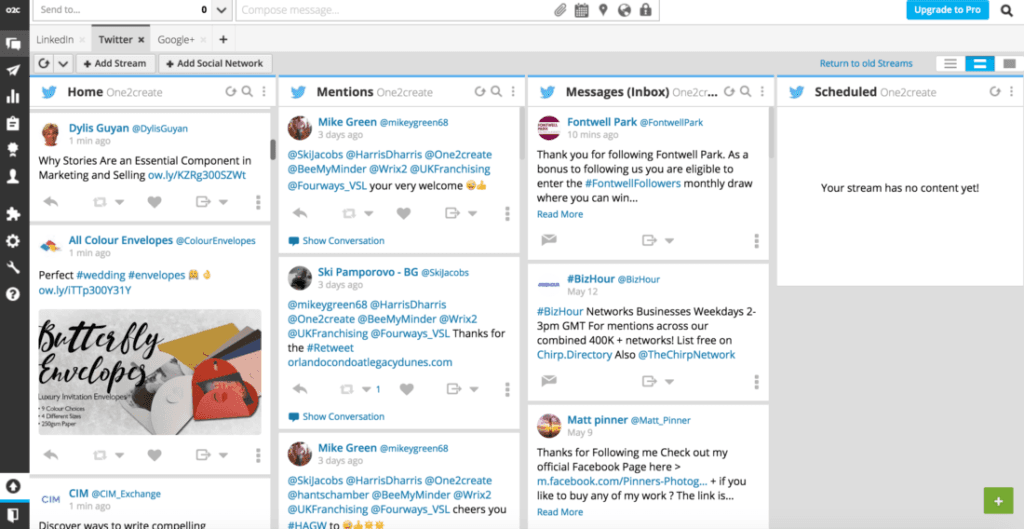Viewport: 1024px width, 529px height.
Task: Open Send to profile picker dropdown arrow
Action: 221,10
